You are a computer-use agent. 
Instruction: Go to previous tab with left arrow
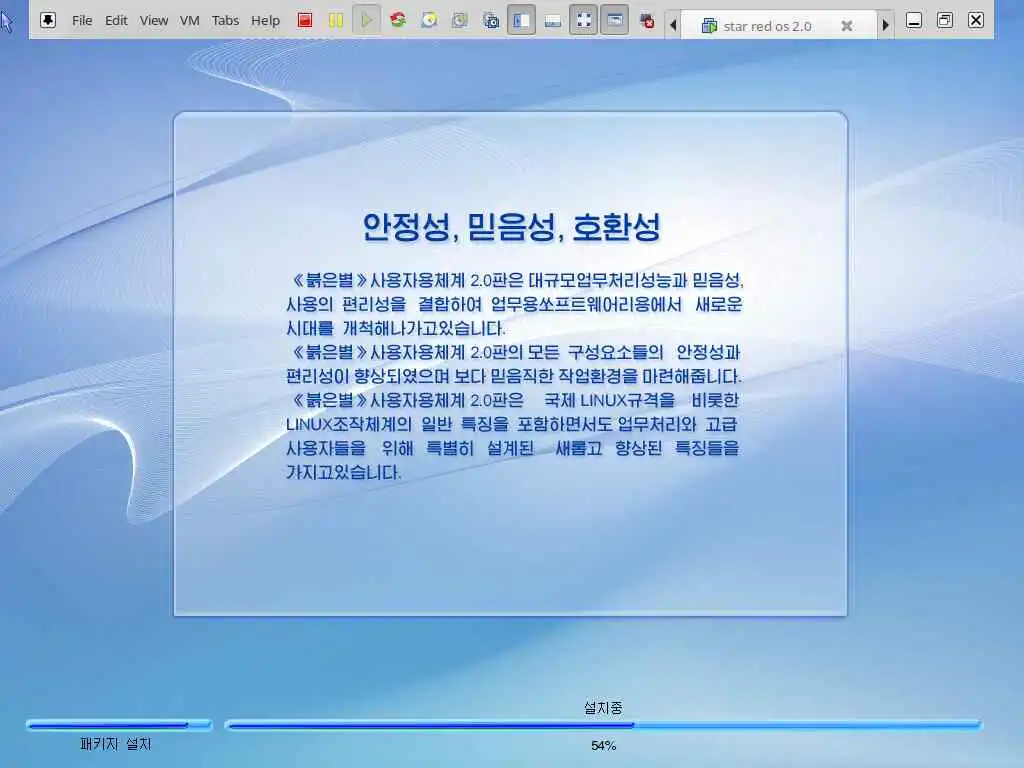pos(673,25)
